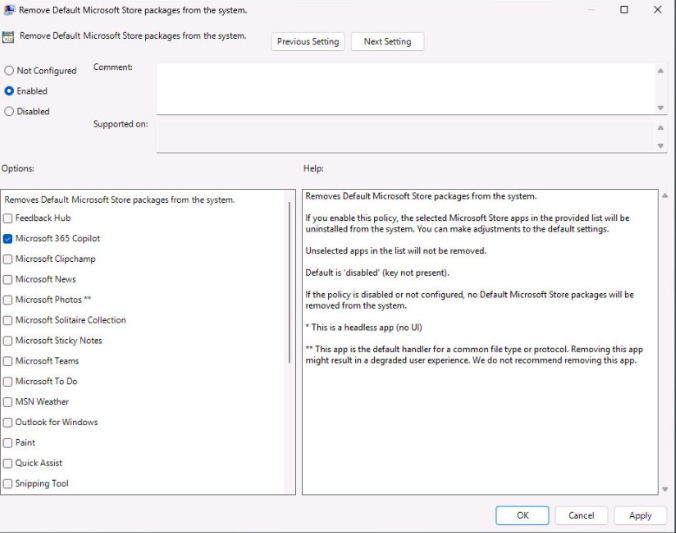
Task: Click Help pane scroll up arrow
Action: click(665, 196)
